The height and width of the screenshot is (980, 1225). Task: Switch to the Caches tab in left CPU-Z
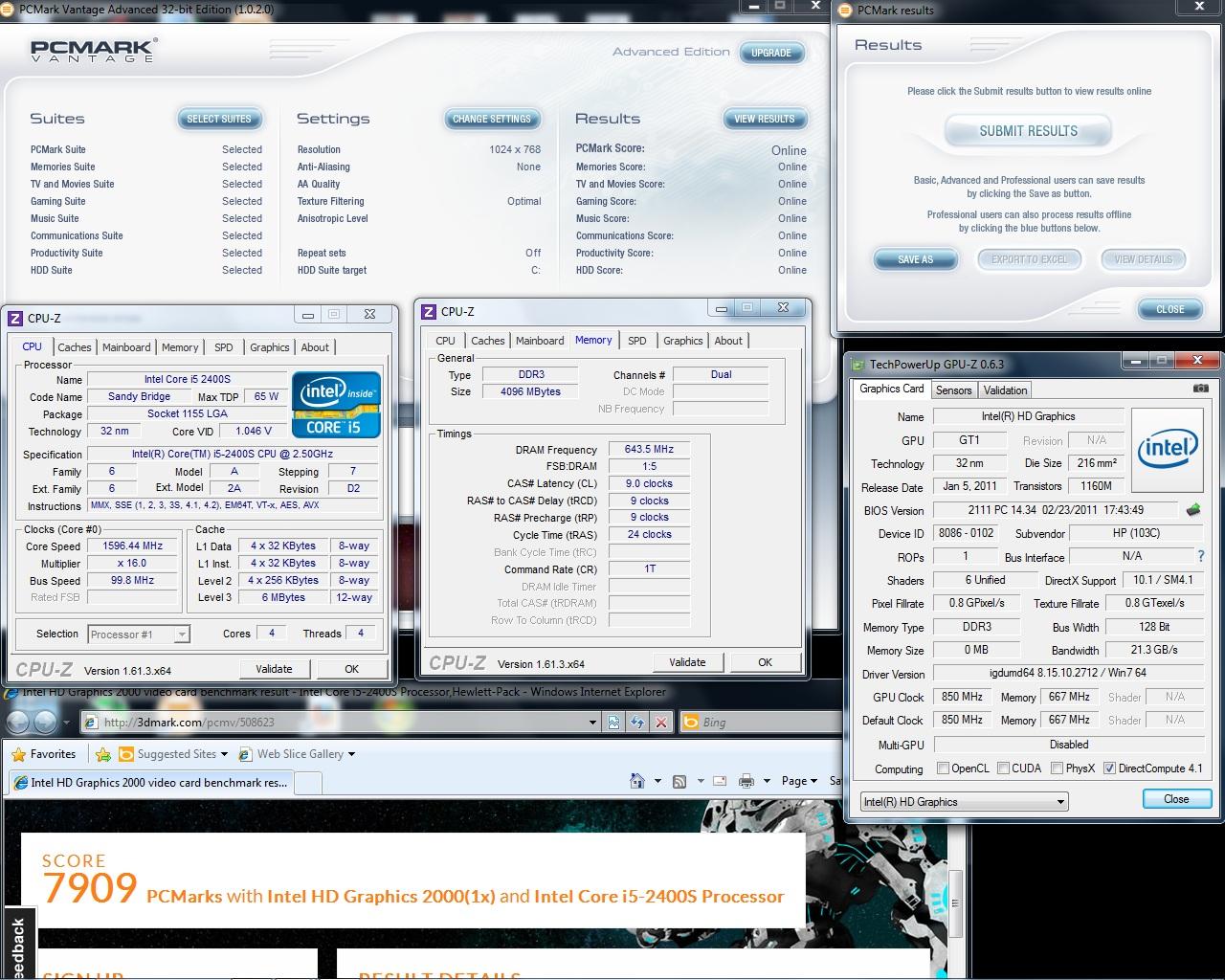pyautogui.click(x=74, y=347)
